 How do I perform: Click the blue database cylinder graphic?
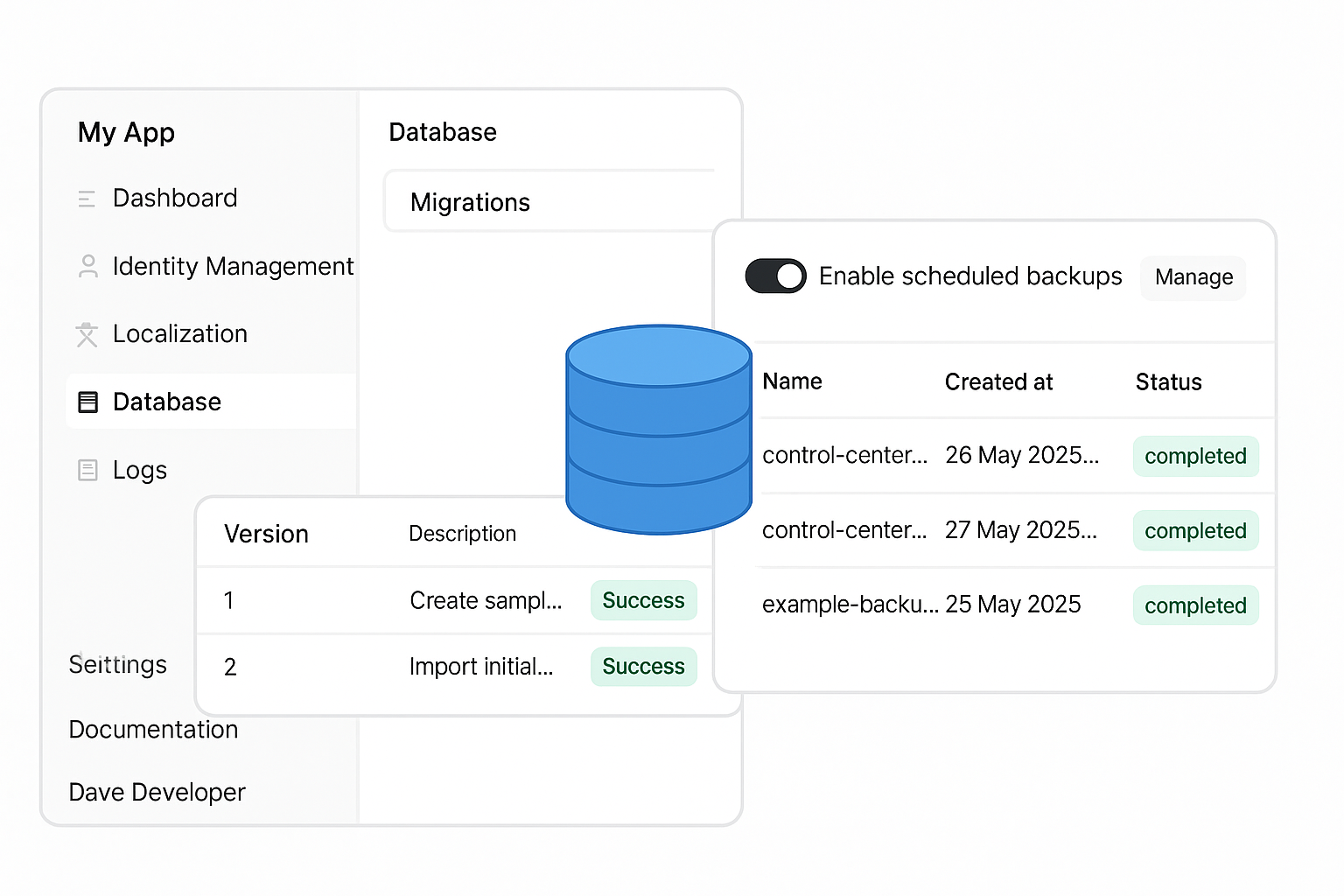point(658,429)
